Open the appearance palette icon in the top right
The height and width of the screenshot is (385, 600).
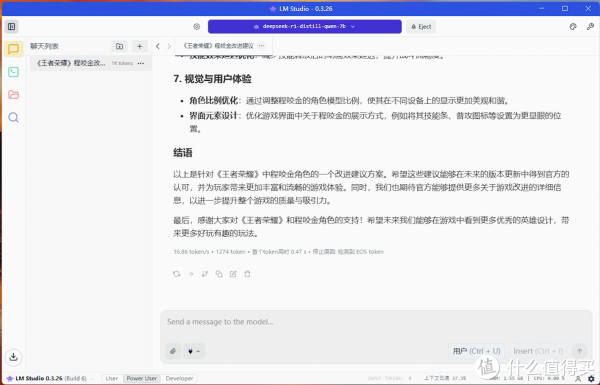pos(573,26)
